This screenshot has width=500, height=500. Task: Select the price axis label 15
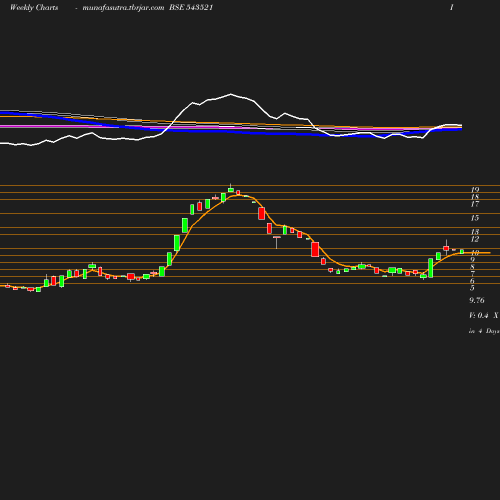[x=475, y=218]
